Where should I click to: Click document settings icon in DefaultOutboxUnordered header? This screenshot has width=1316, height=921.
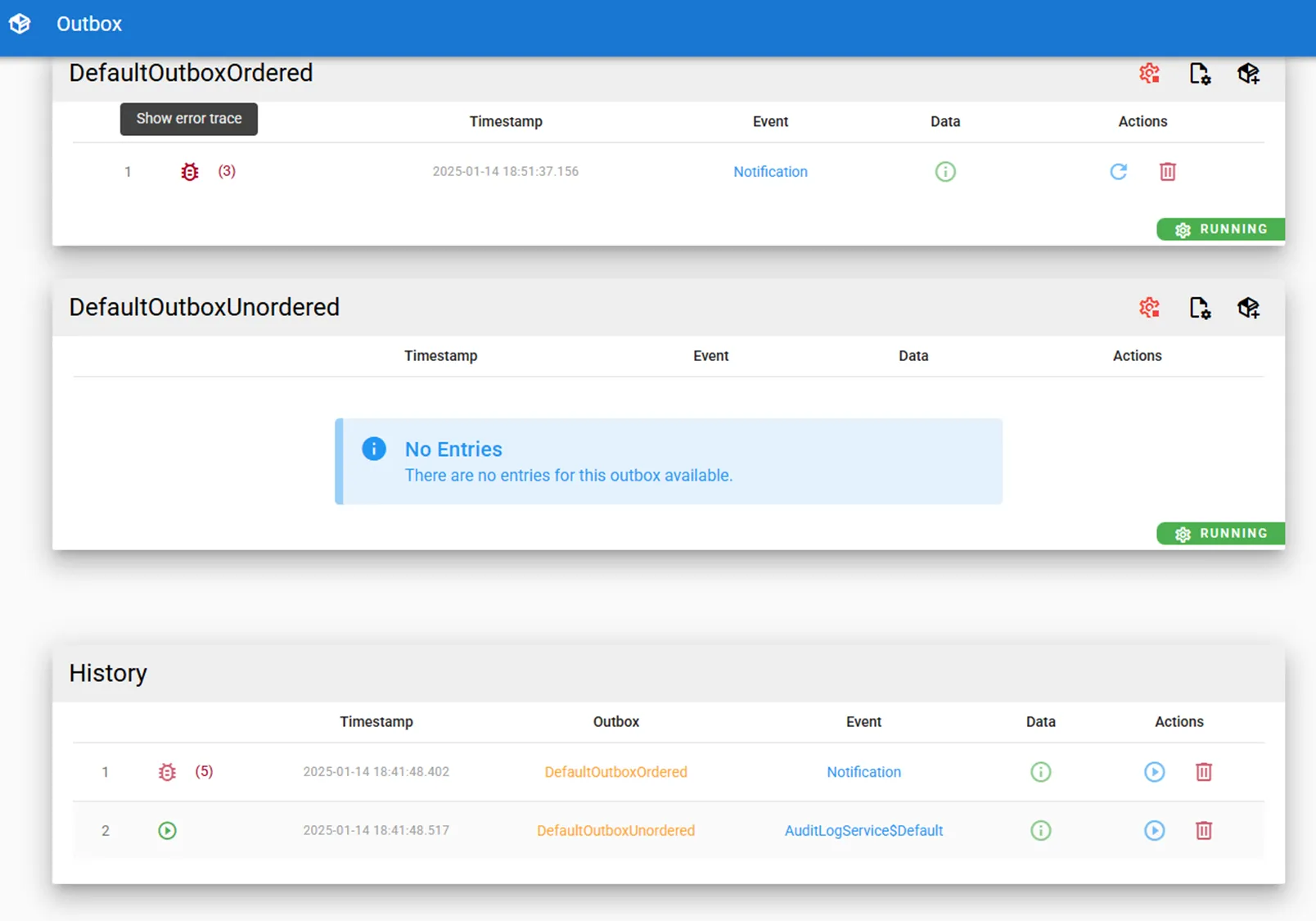click(1199, 308)
